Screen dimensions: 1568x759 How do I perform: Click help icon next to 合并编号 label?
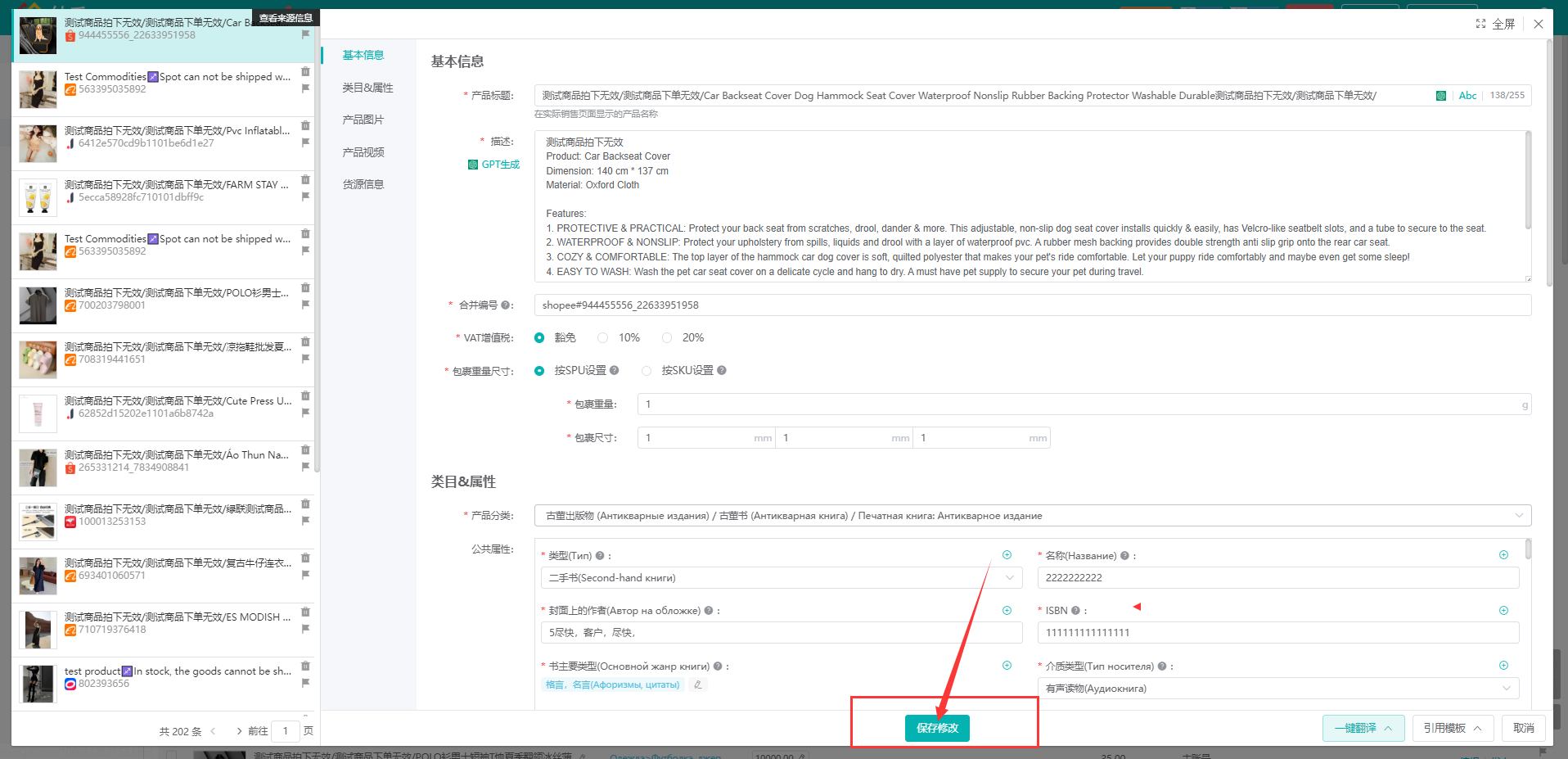pyautogui.click(x=505, y=305)
